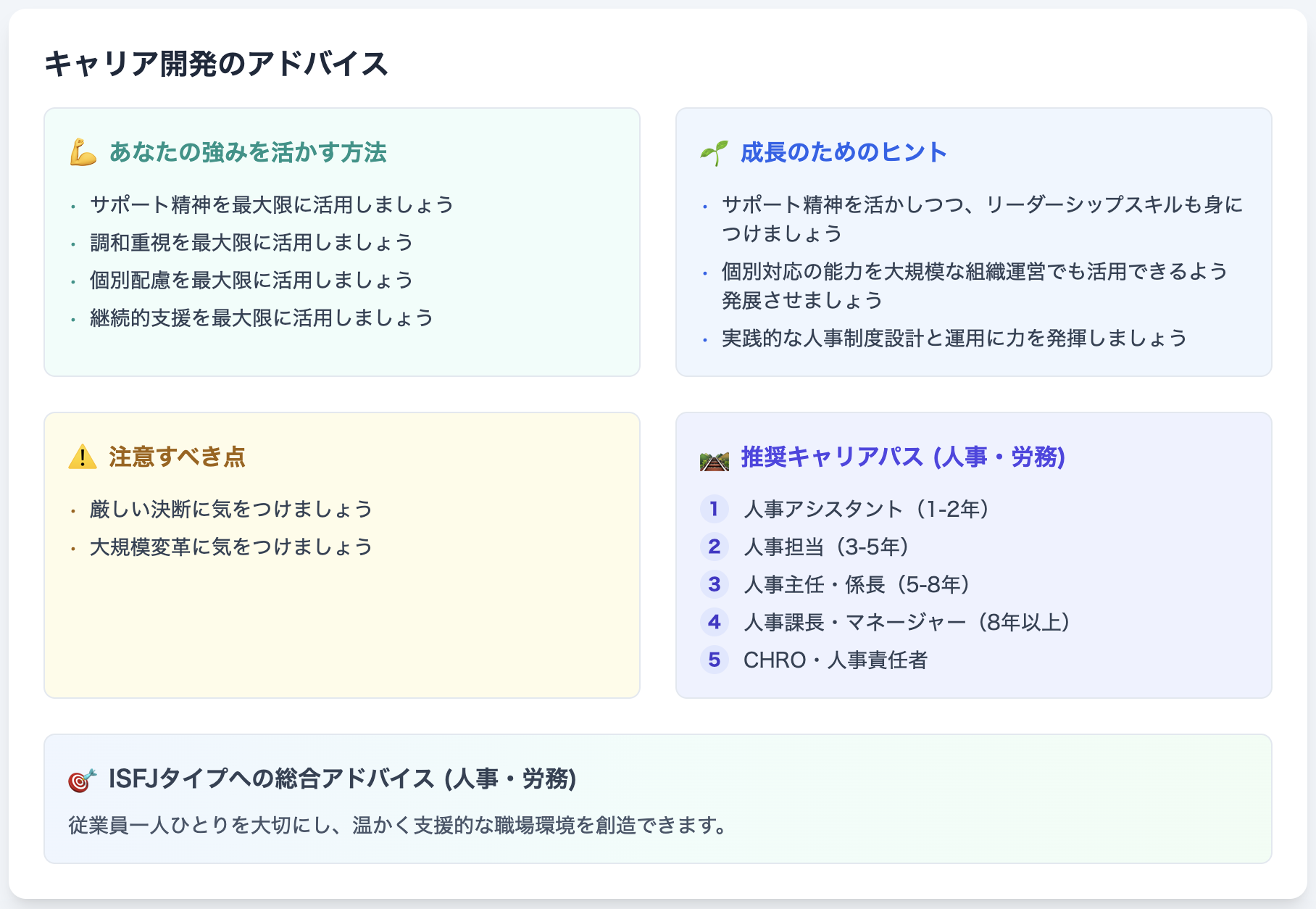Select the 推奨キャリアパス (人事・労務) heading
This screenshot has width=1316, height=909.
coord(903,457)
